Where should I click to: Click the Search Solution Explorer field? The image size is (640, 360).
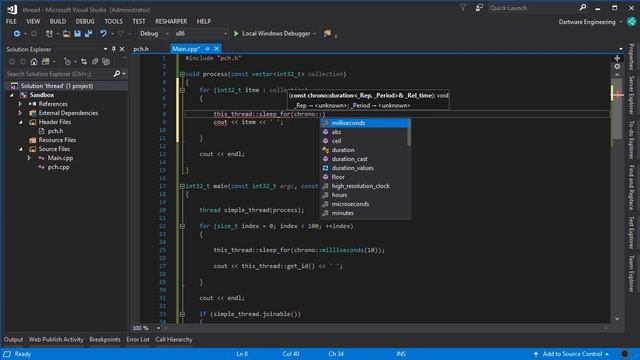pyautogui.click(x=58, y=74)
